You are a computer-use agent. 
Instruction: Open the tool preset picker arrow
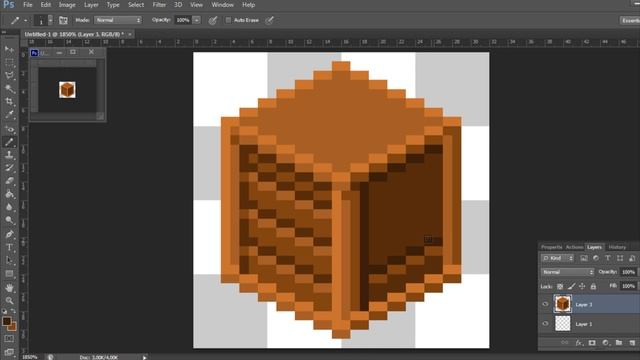coord(25,20)
